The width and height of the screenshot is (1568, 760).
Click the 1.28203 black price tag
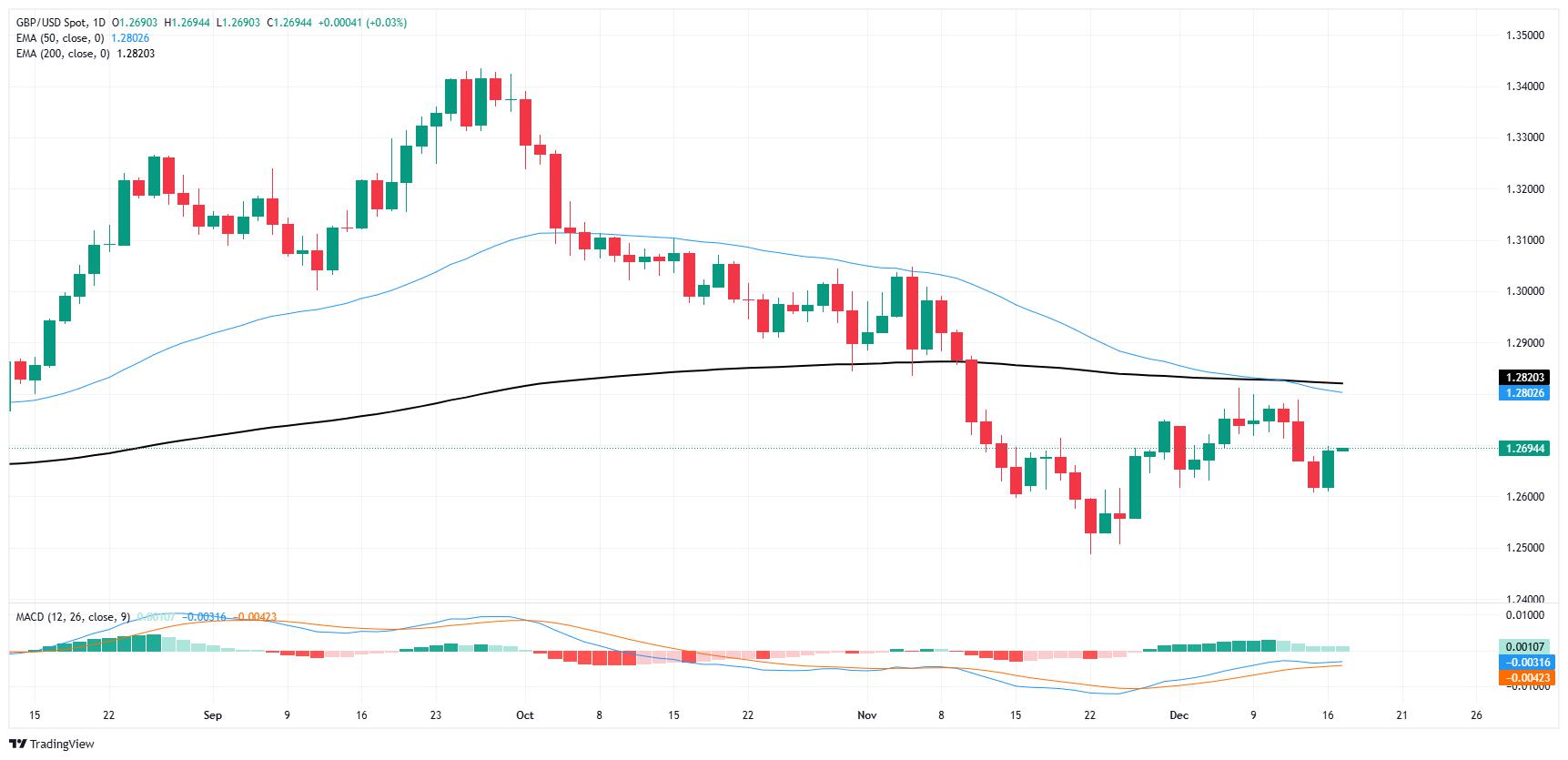pos(1523,378)
